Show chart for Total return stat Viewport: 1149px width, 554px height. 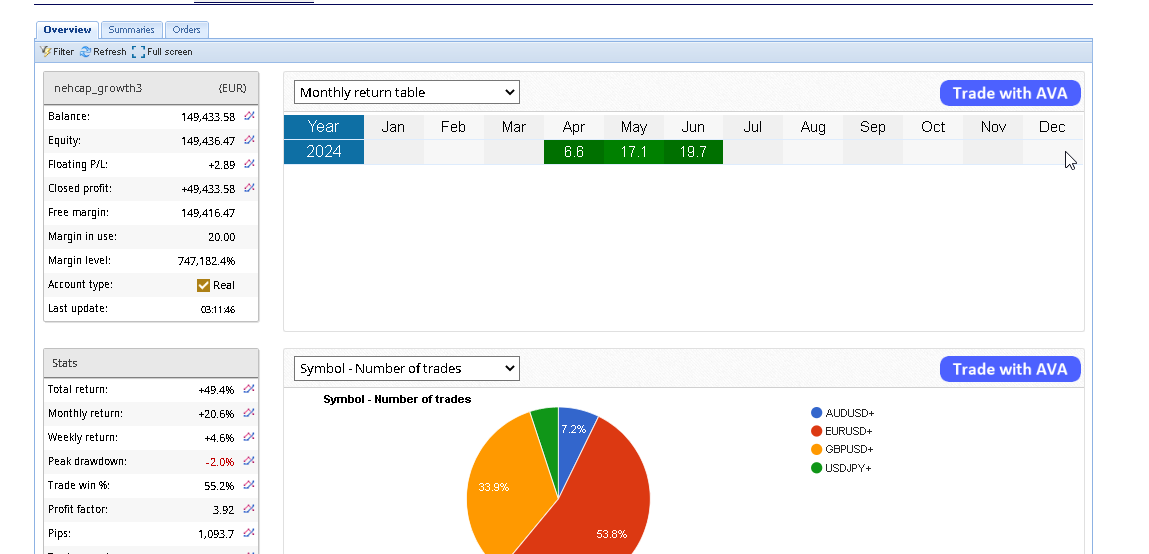[x=249, y=389]
